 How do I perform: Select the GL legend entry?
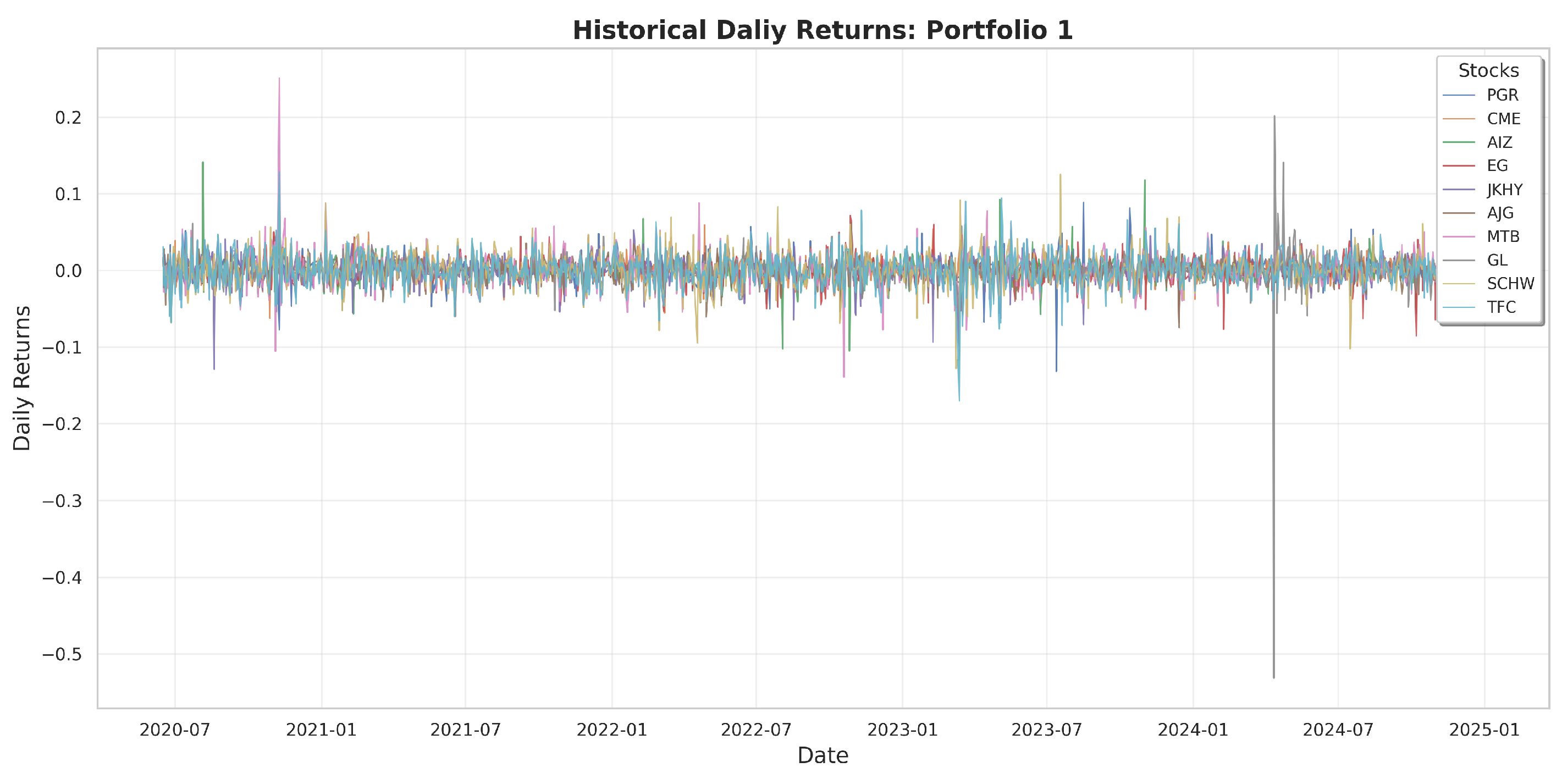(x=1497, y=260)
